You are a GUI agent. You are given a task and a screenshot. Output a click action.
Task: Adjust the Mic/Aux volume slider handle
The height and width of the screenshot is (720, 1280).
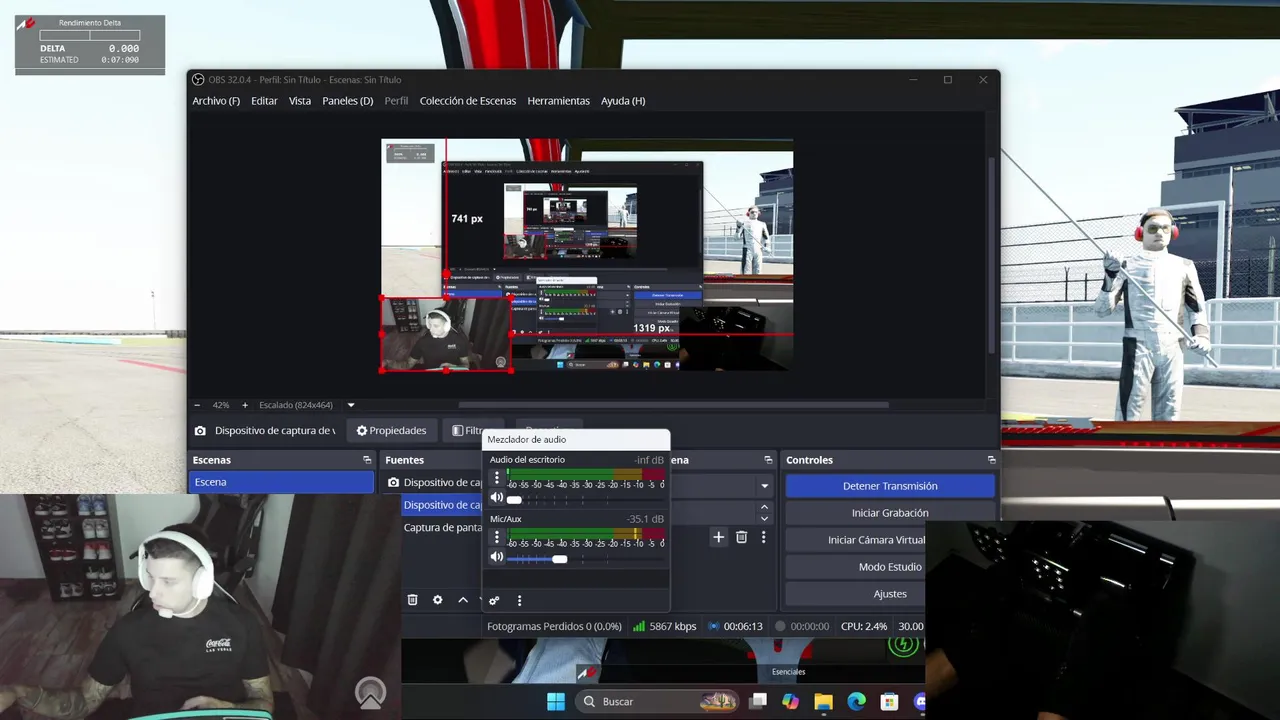560,559
